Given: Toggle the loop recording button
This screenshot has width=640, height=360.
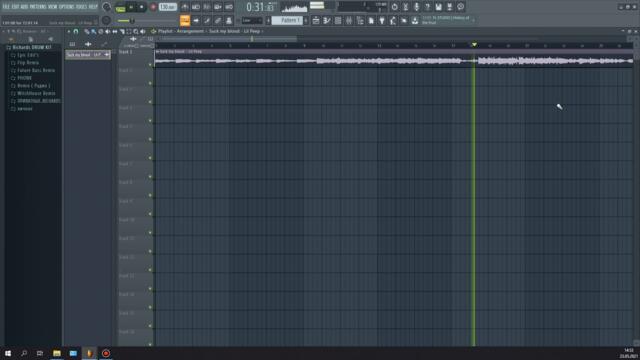Looking at the screenshot, I should click(x=229, y=7).
